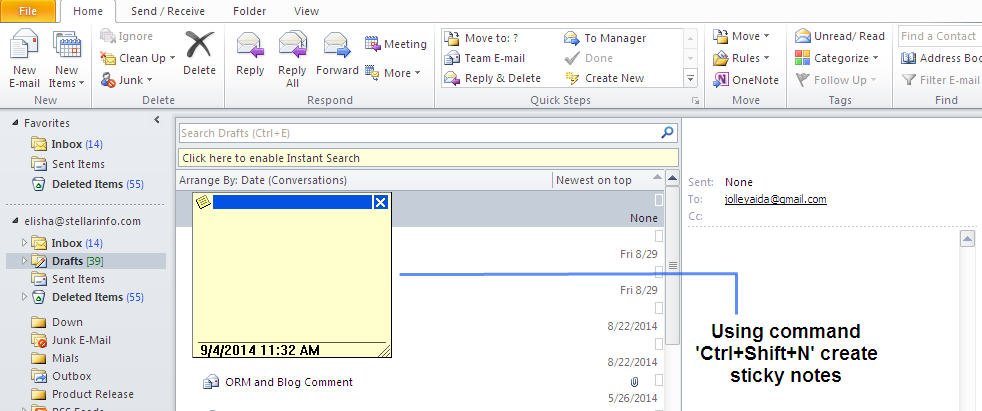Open the Junk dropdown menu
Image resolution: width=982 pixels, height=411 pixels.
click(x=126, y=80)
